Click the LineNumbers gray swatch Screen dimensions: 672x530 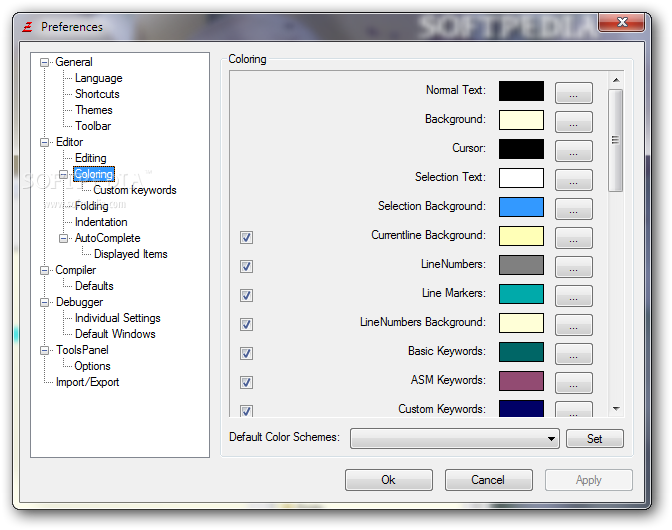tap(522, 265)
